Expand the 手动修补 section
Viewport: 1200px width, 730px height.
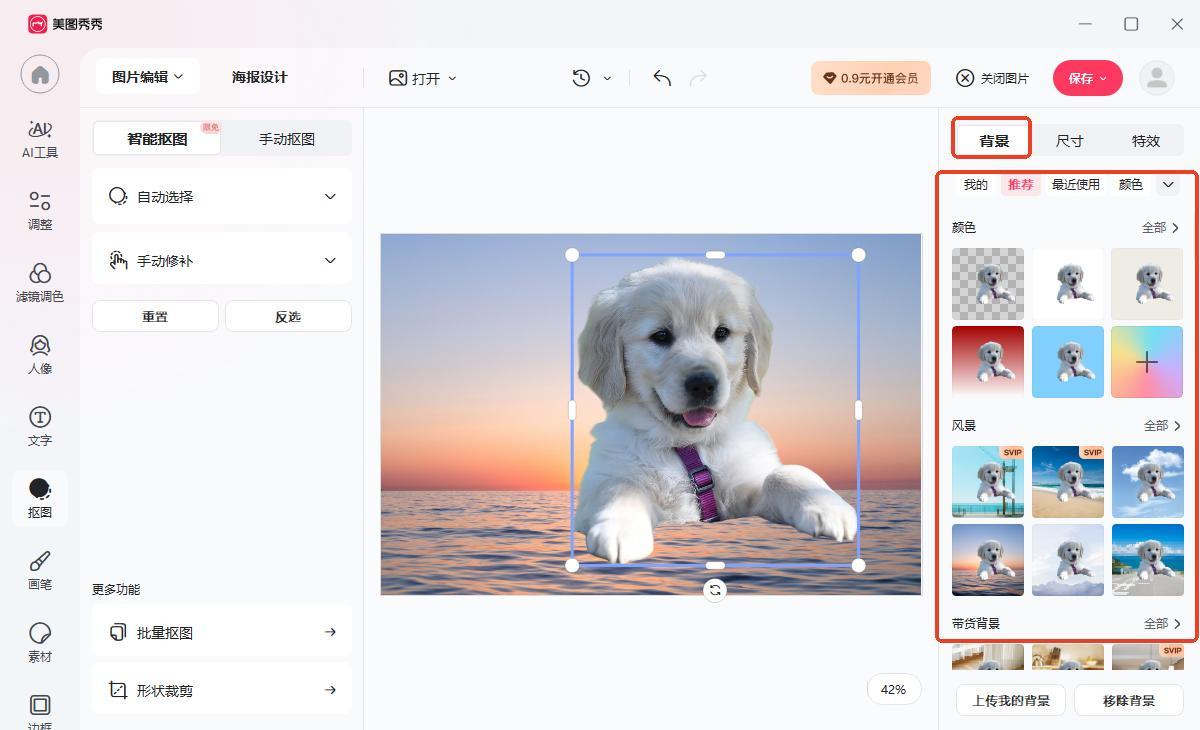[222, 261]
